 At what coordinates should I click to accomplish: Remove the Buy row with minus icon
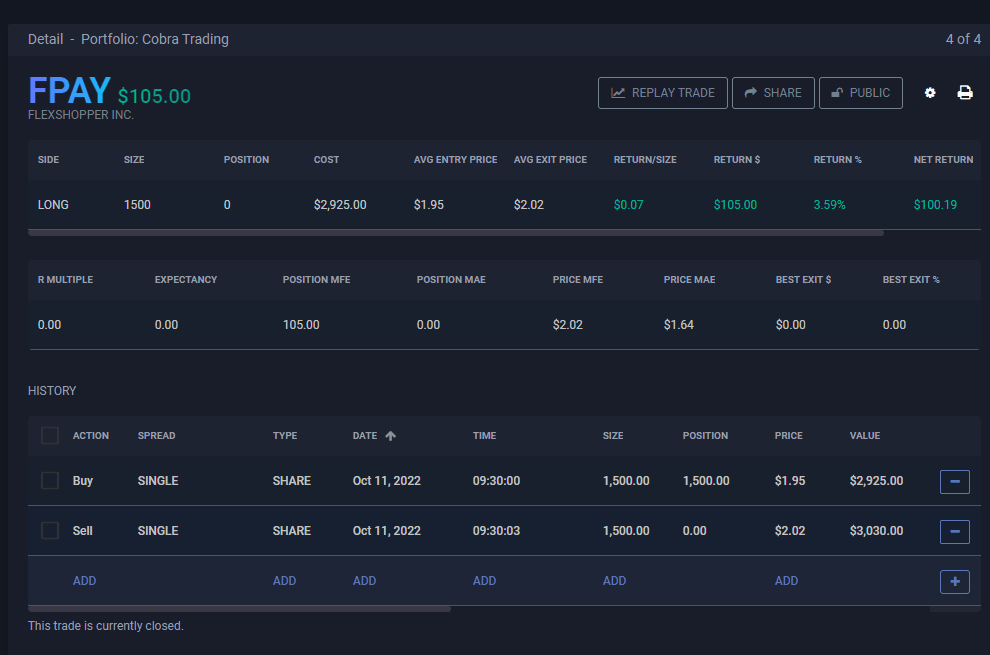[x=954, y=481]
